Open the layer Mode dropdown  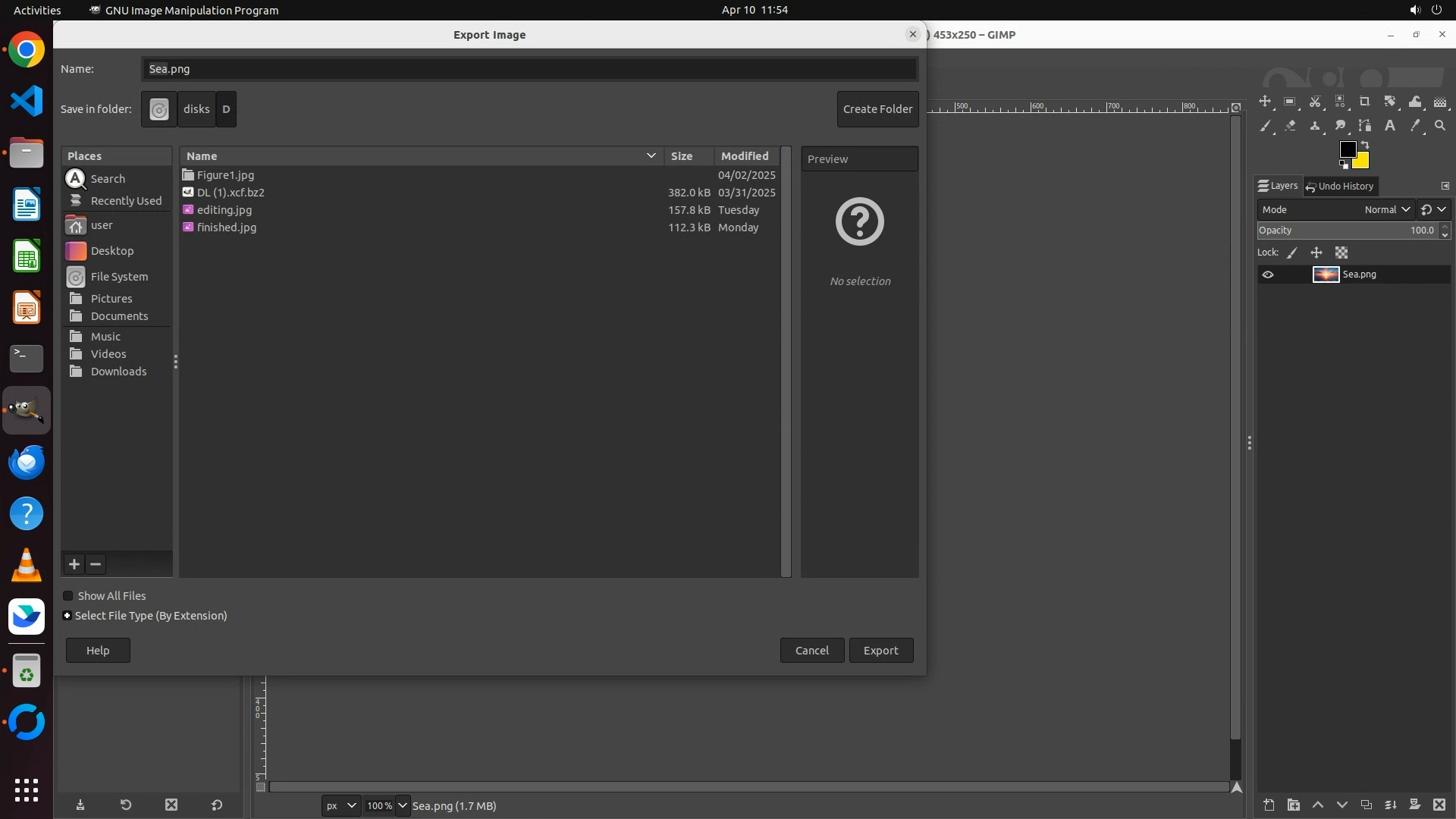(1386, 209)
